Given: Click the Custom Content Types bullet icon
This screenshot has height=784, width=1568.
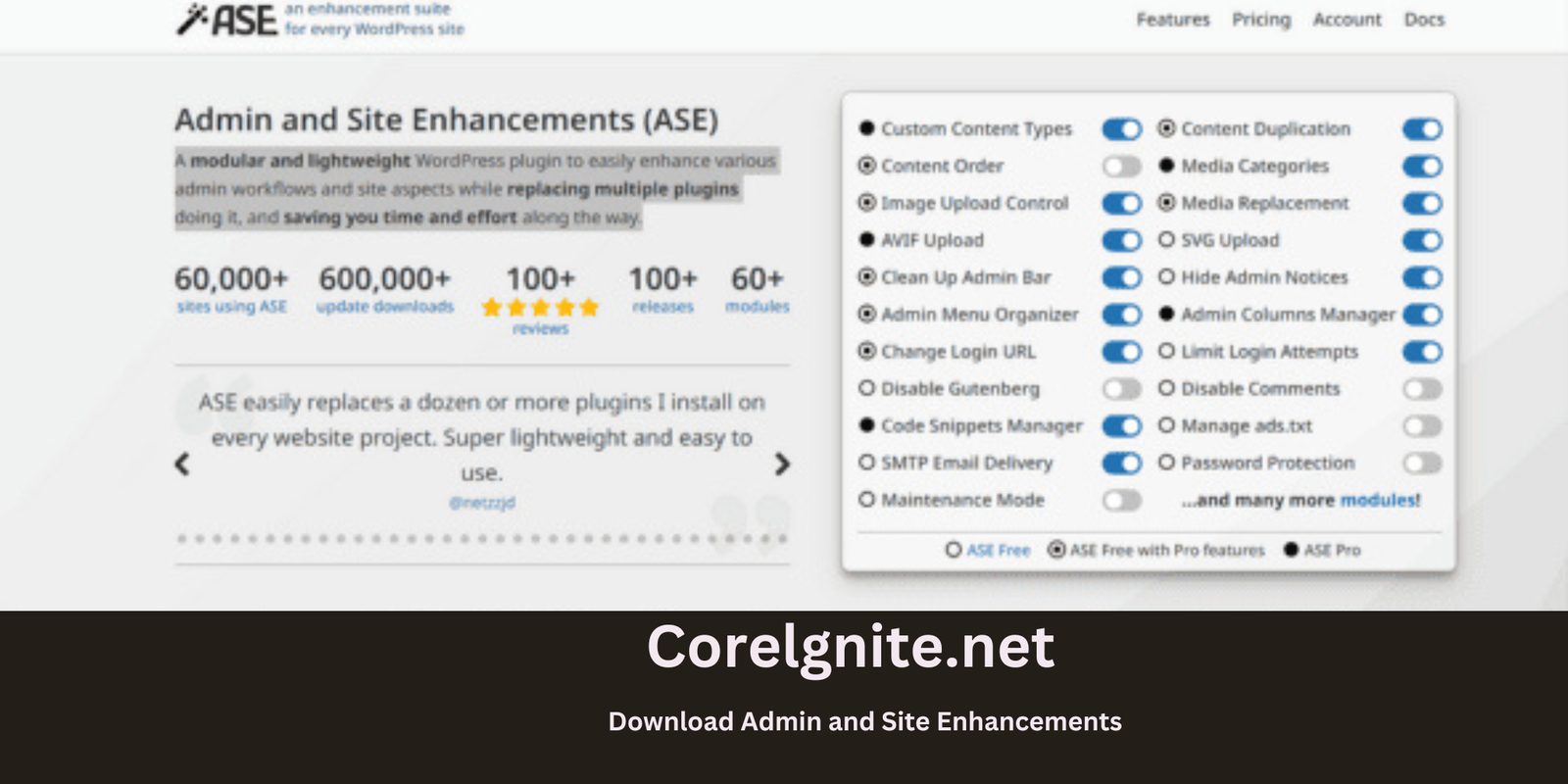Looking at the screenshot, I should pos(866,128).
